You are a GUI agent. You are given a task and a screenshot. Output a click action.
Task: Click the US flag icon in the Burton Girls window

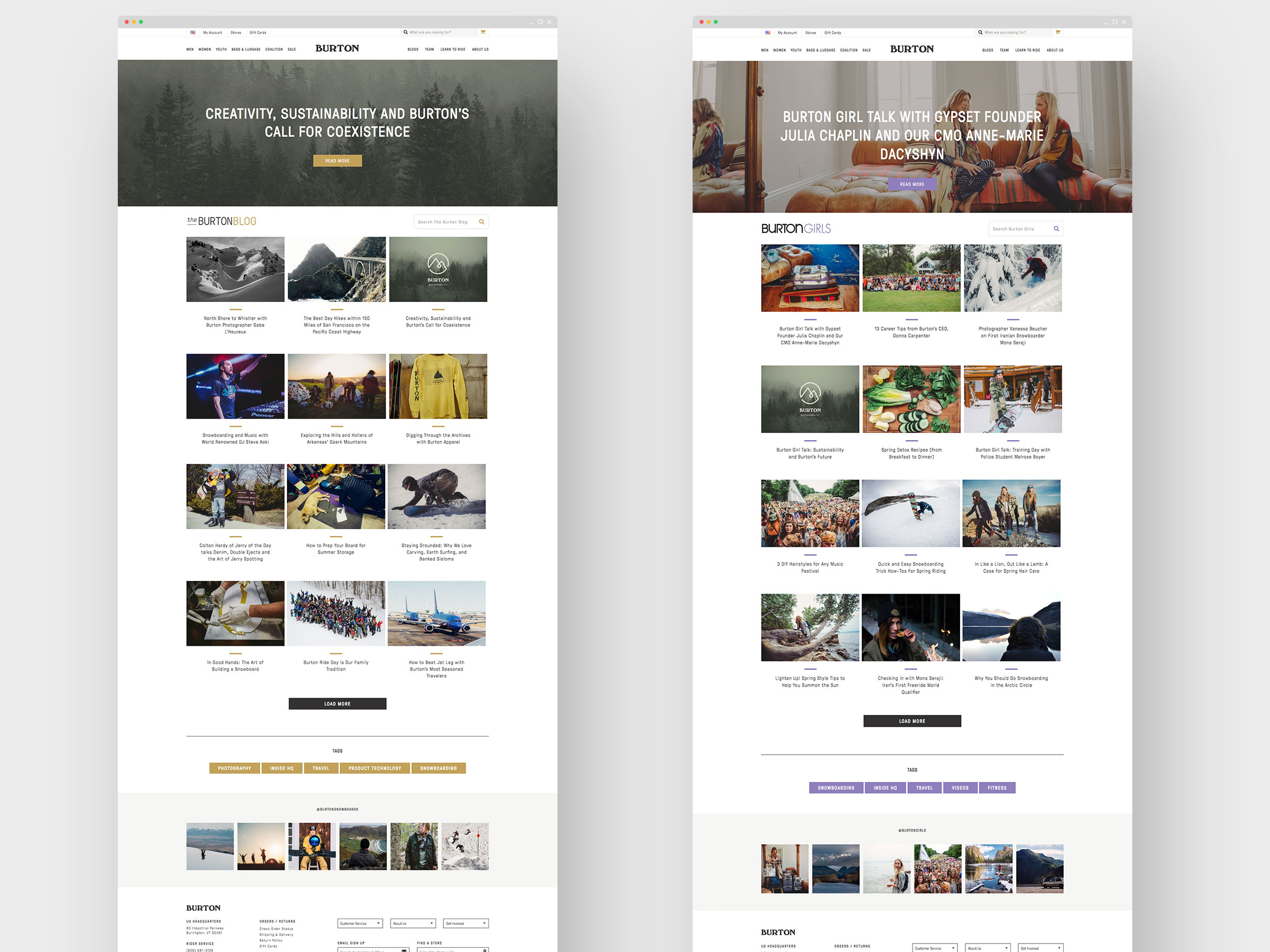(x=767, y=32)
